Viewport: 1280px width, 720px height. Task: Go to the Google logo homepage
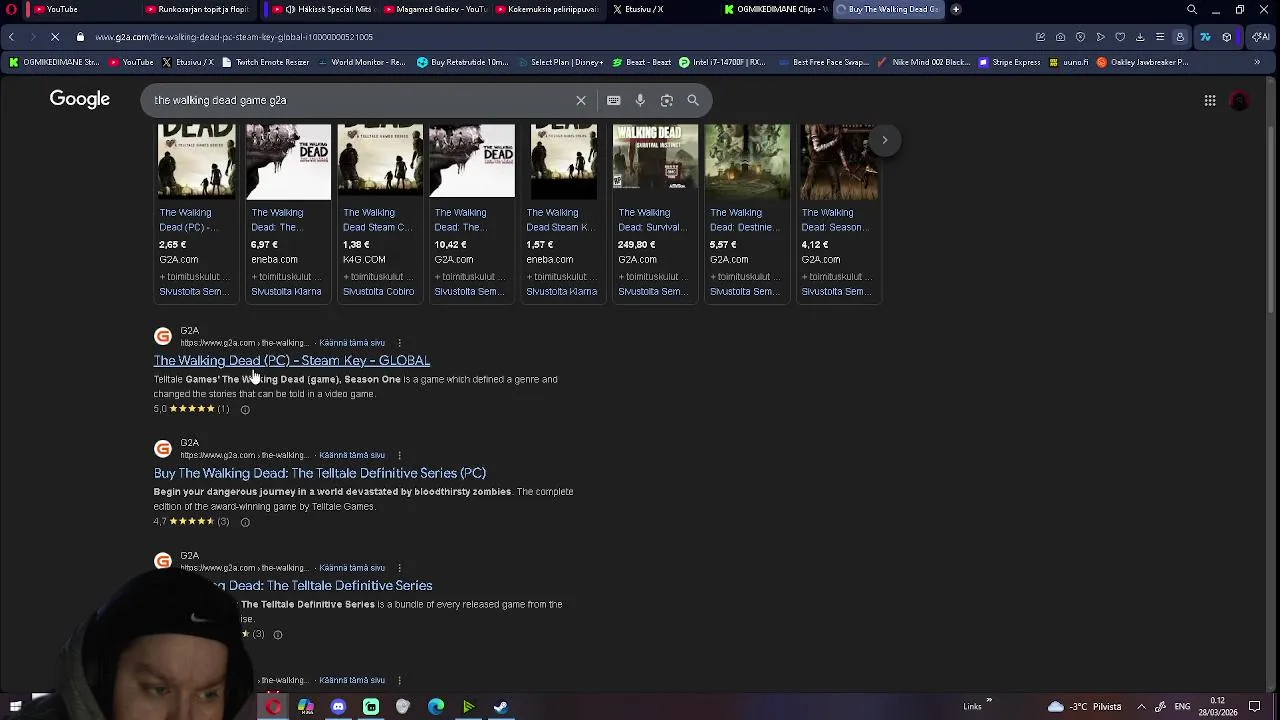pos(80,99)
